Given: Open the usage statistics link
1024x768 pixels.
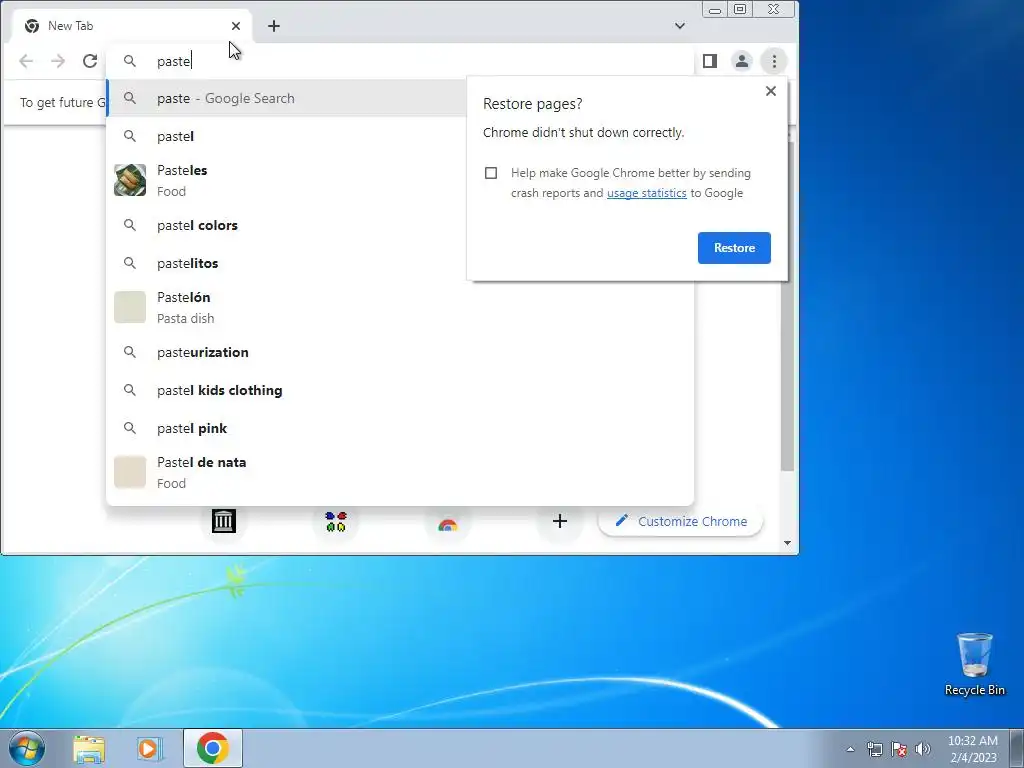Looking at the screenshot, I should 647,193.
